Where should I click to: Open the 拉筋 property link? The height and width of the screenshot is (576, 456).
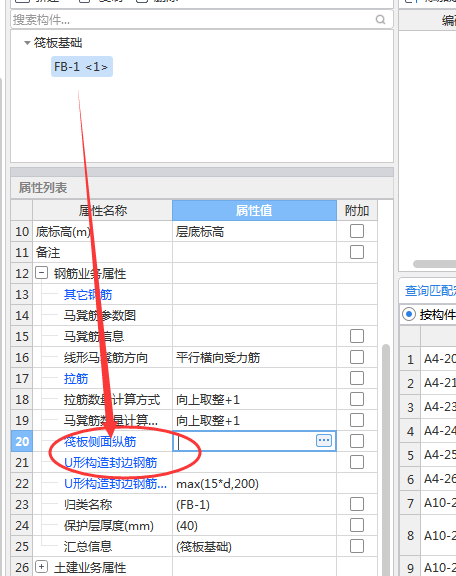click(76, 378)
